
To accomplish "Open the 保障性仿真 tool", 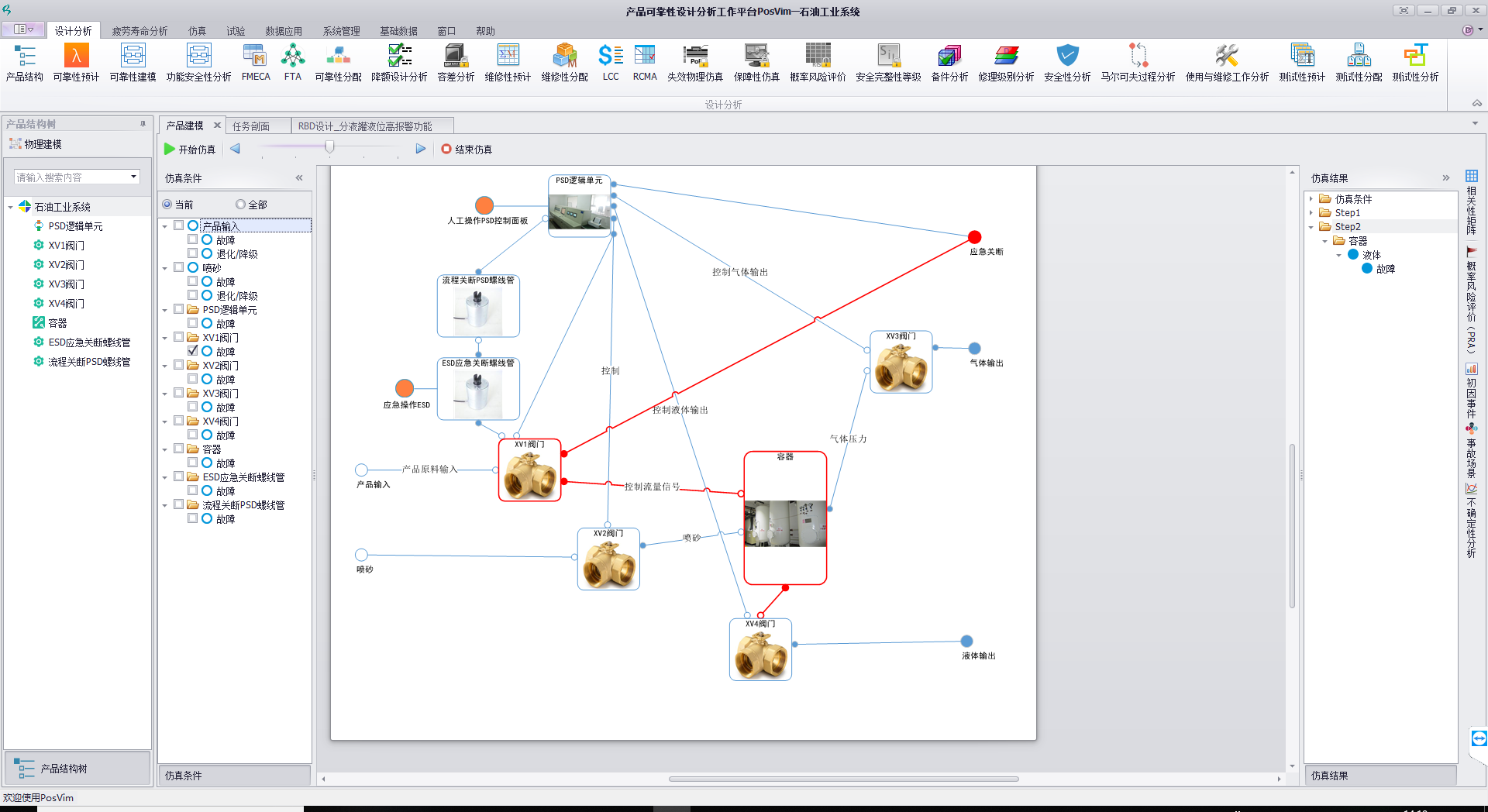I will [756, 63].
